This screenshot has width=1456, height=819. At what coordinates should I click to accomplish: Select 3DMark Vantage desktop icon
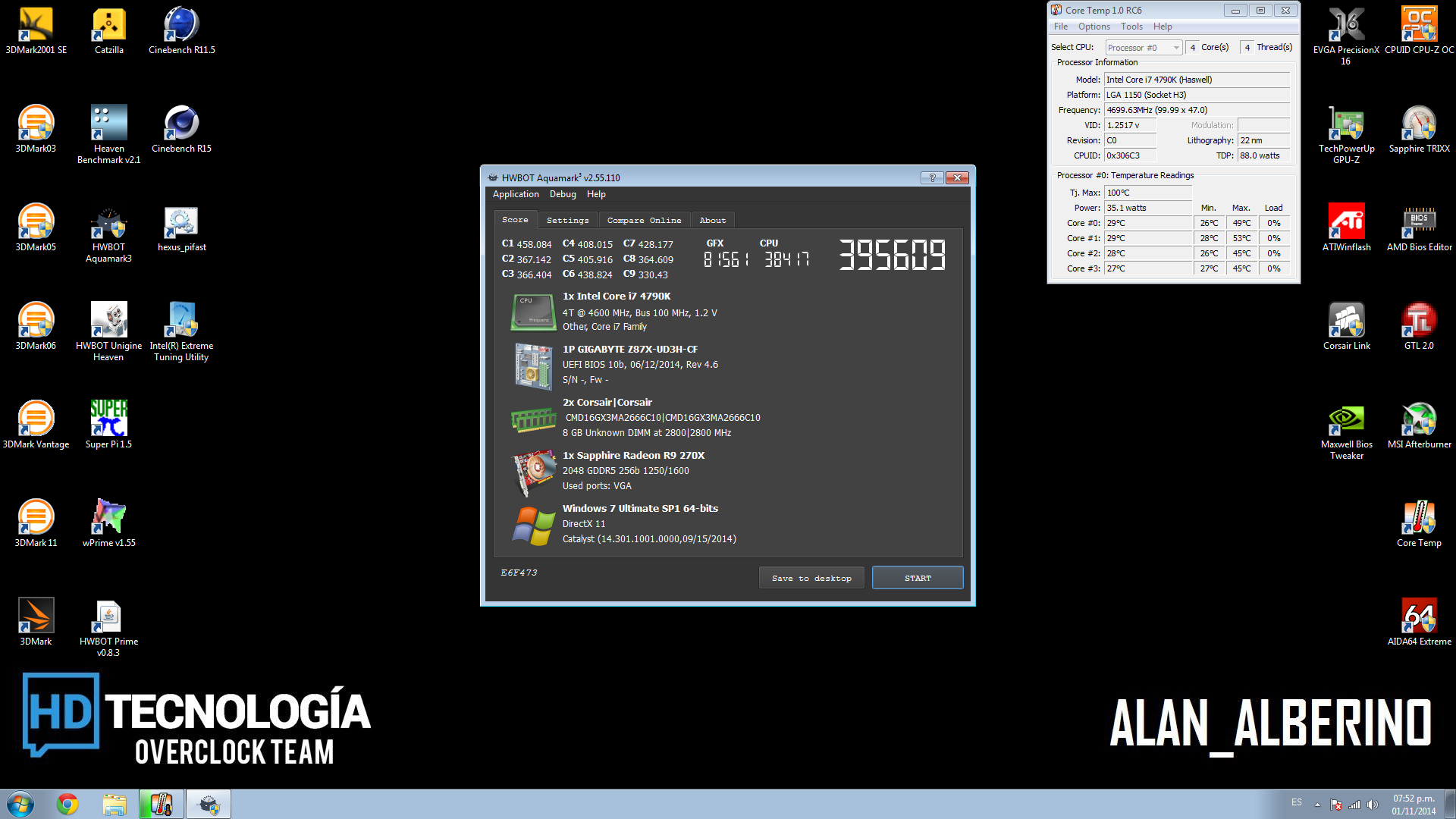tap(36, 425)
